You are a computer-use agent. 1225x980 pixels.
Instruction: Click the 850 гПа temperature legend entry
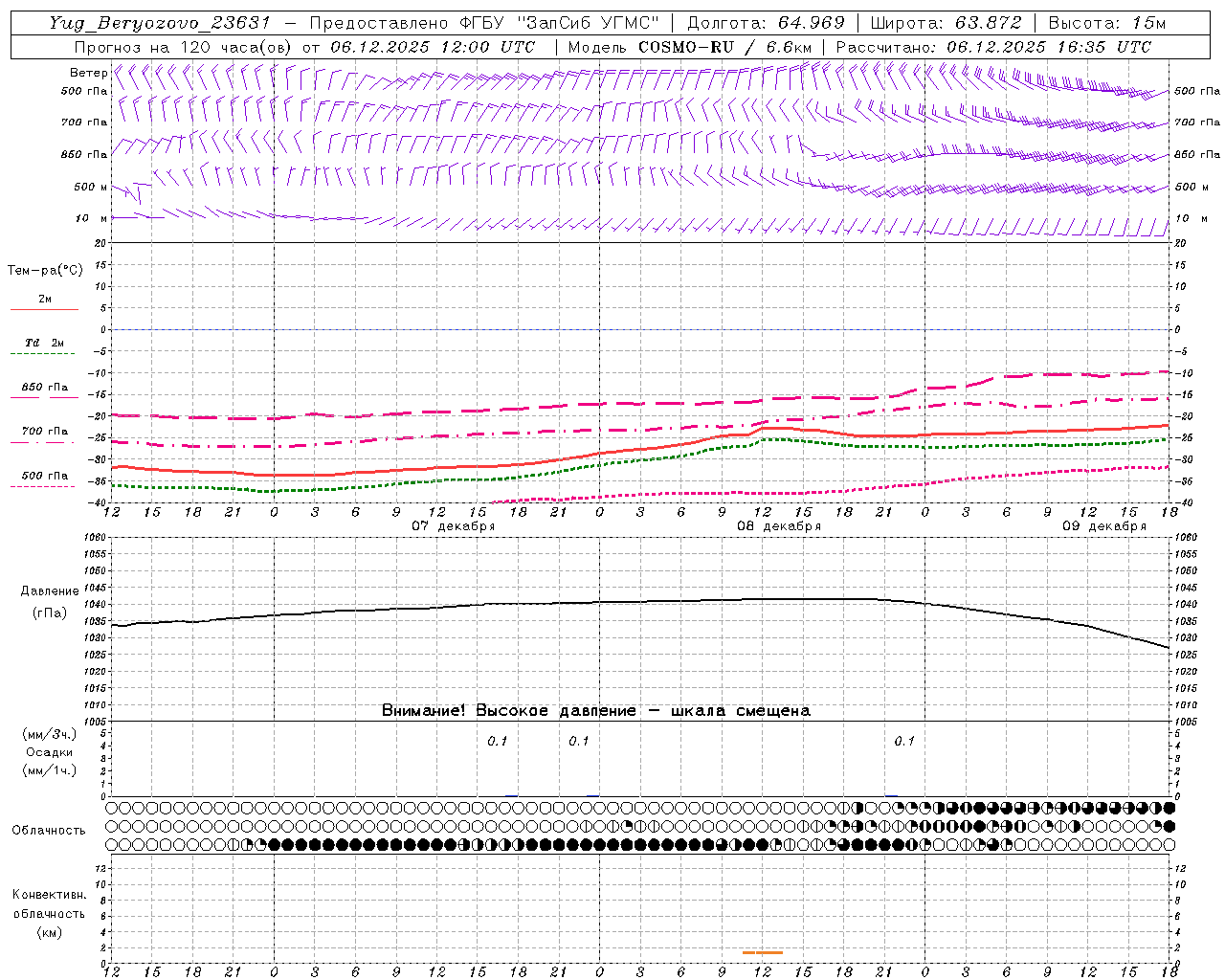click(44, 391)
